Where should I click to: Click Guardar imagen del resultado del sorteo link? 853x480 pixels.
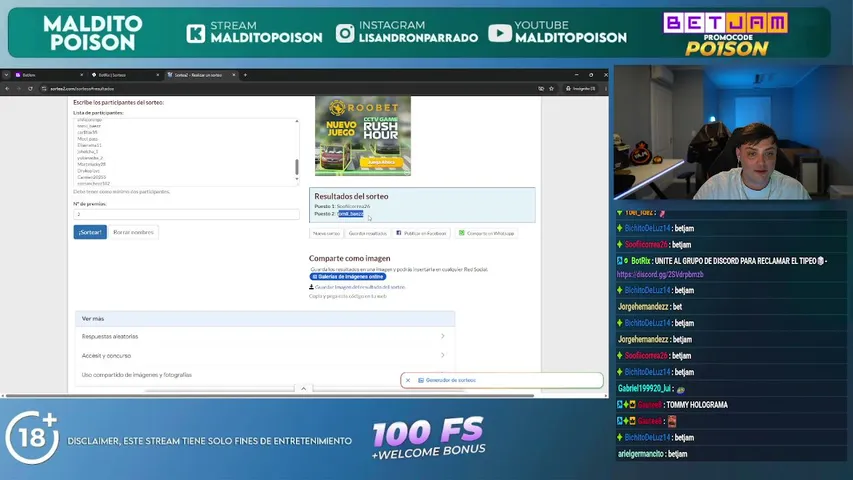pos(360,287)
